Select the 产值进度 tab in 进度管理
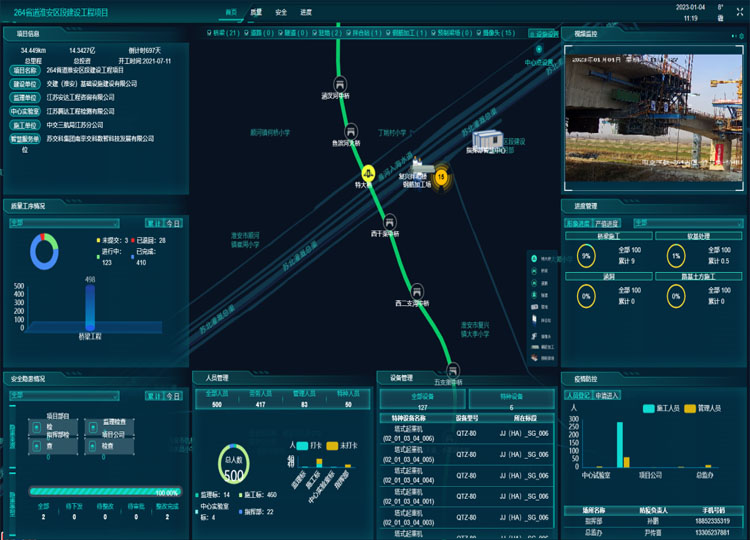The width and height of the screenshot is (750, 540). pyautogui.click(x=607, y=223)
